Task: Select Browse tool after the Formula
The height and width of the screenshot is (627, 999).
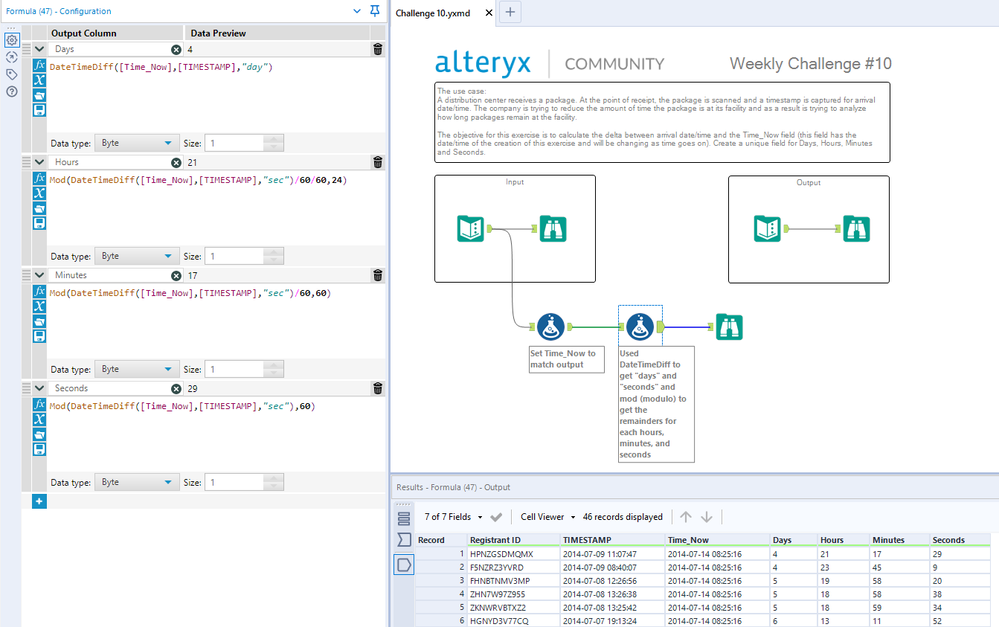Action: (727, 326)
